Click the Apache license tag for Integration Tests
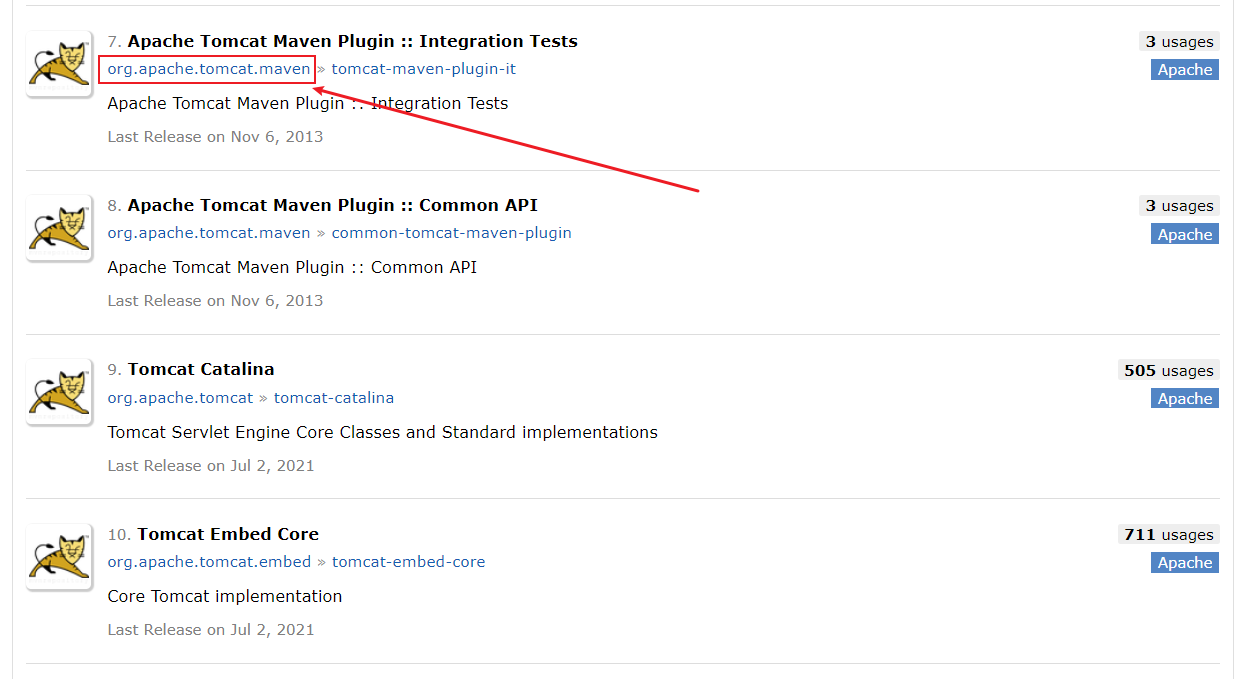1246x679 pixels. coord(1184,70)
